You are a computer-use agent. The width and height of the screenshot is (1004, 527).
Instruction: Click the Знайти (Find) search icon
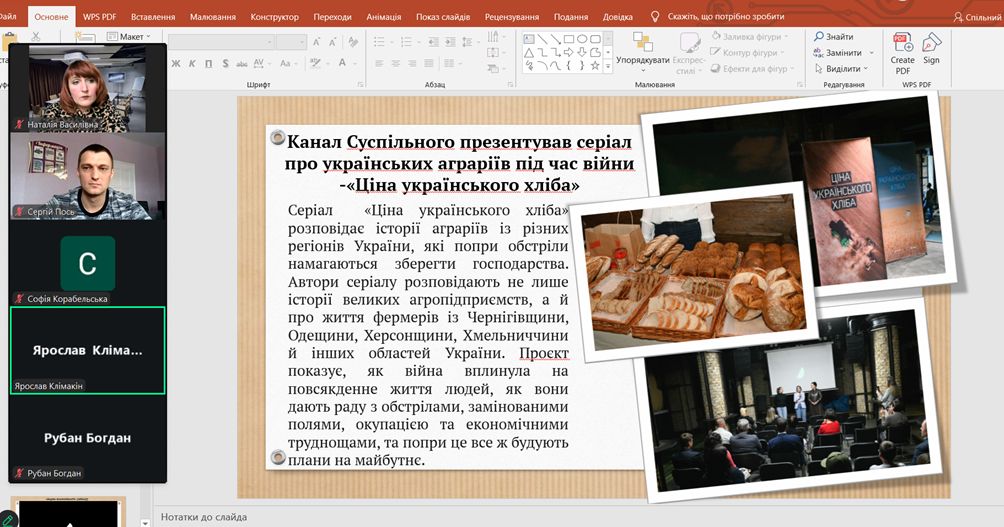click(819, 37)
